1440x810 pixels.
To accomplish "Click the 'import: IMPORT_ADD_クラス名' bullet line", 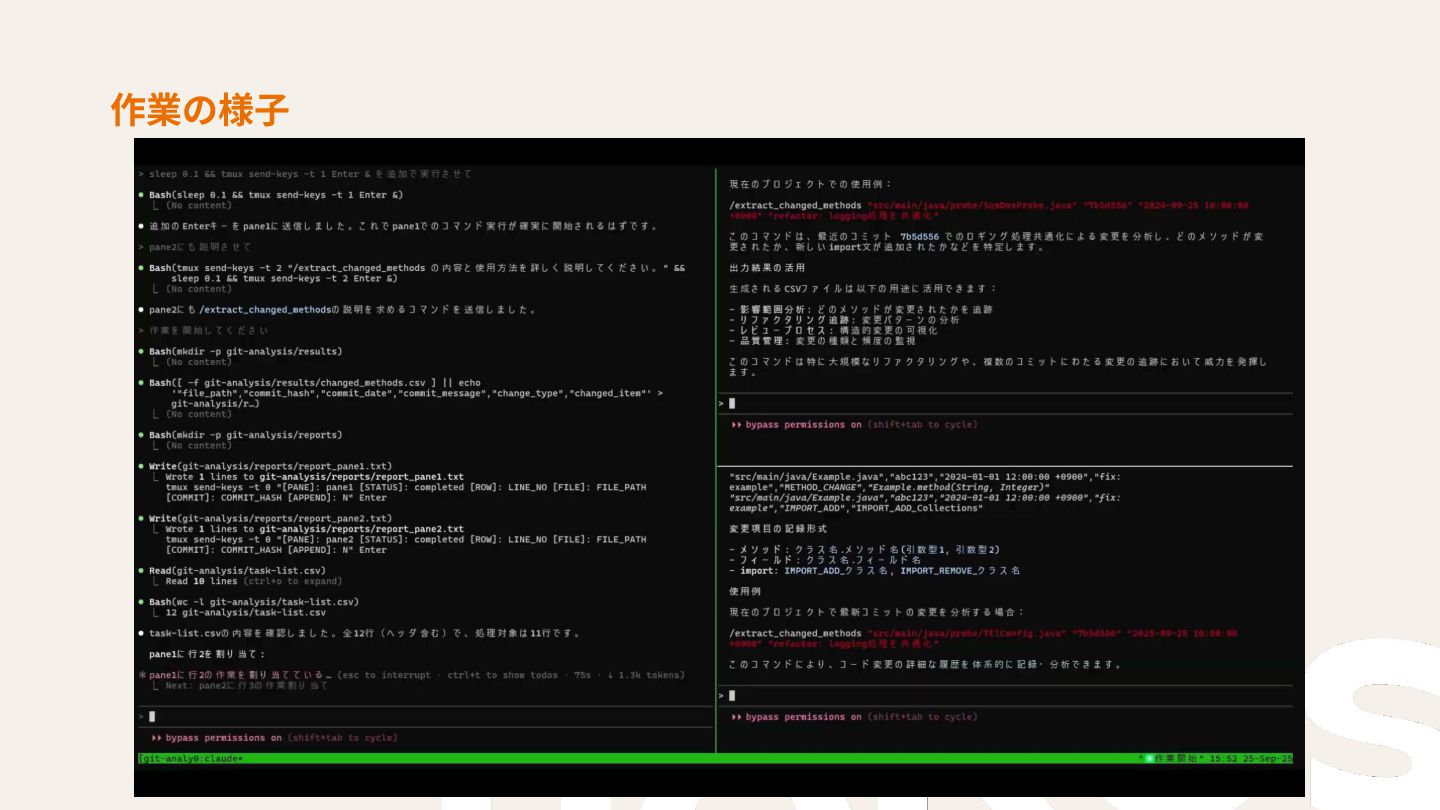I will [875, 570].
